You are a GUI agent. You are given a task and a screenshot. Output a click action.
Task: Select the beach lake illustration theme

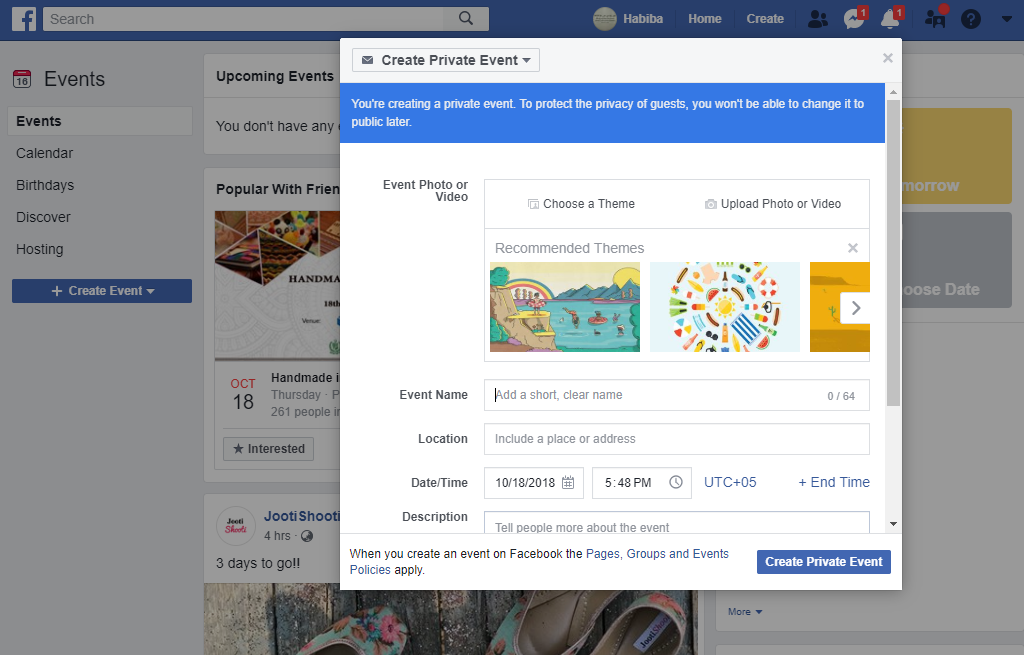565,307
